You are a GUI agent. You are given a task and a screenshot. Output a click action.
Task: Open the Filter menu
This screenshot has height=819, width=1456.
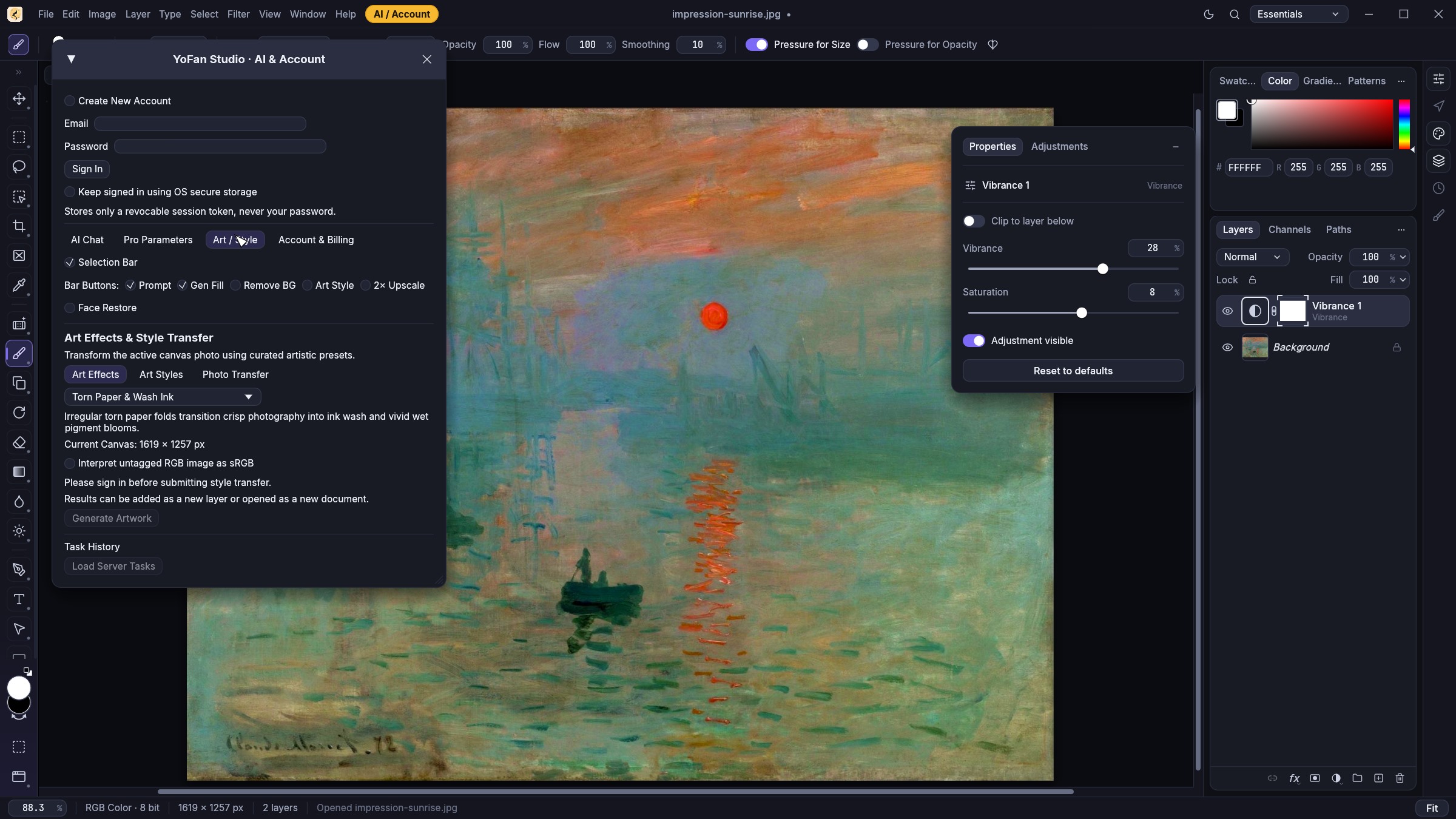238,14
